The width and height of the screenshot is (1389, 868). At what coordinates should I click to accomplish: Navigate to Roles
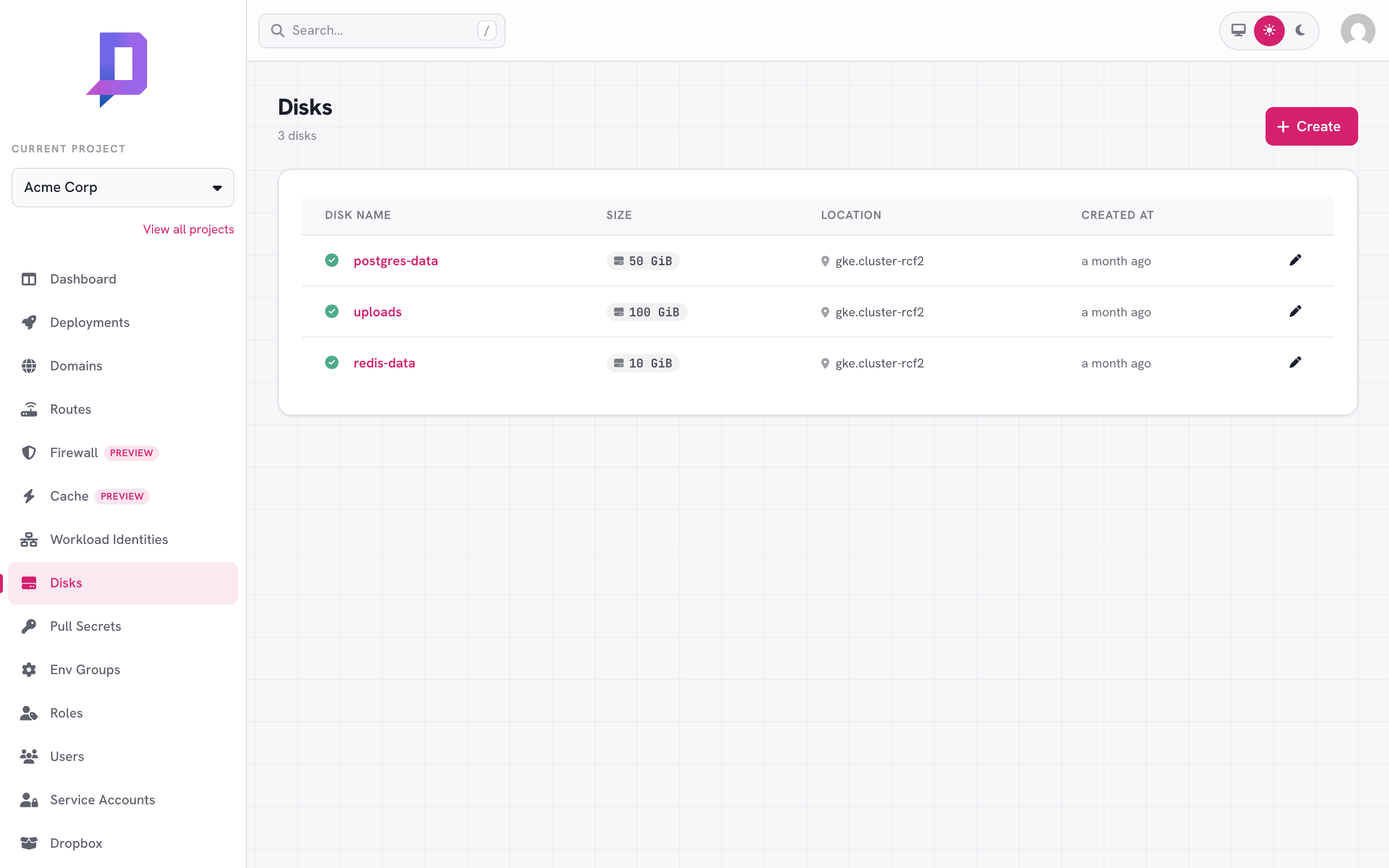123,713
